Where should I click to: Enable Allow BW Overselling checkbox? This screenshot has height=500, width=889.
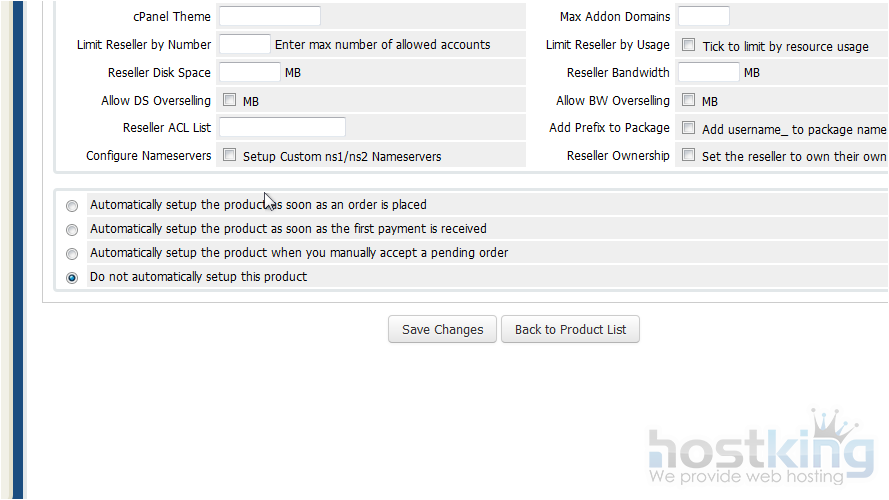point(689,100)
